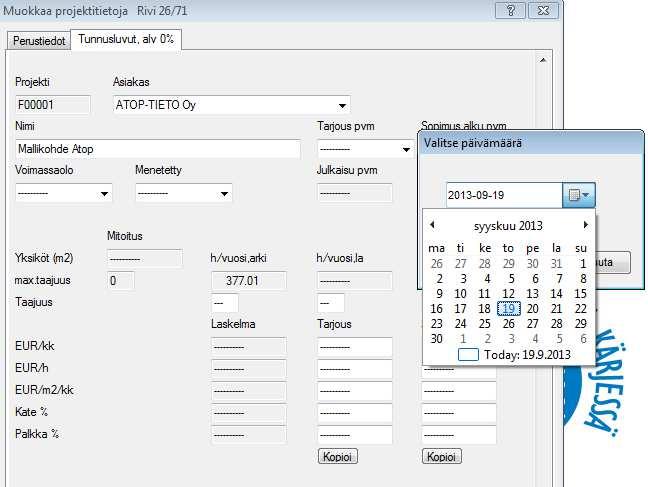Screen dimensions: 648x487
Task: Click the Yksiköt (m2) Mitoitus field
Action: tap(144, 259)
